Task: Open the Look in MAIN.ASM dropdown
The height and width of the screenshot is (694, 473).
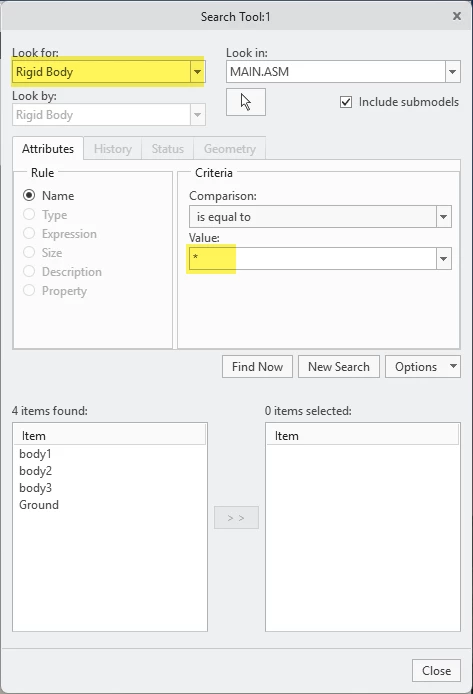Action: 452,72
